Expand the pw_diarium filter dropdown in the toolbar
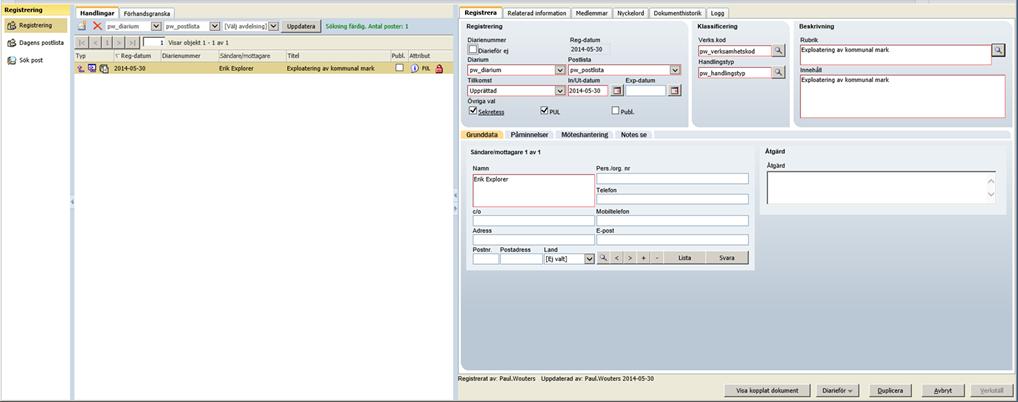1018x402 pixels. (156, 26)
